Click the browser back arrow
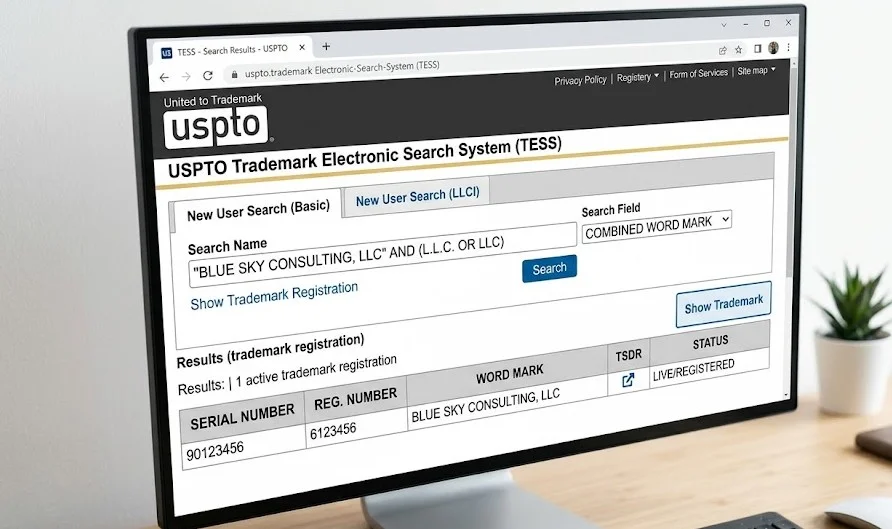The height and width of the screenshot is (529, 892). pyautogui.click(x=164, y=77)
